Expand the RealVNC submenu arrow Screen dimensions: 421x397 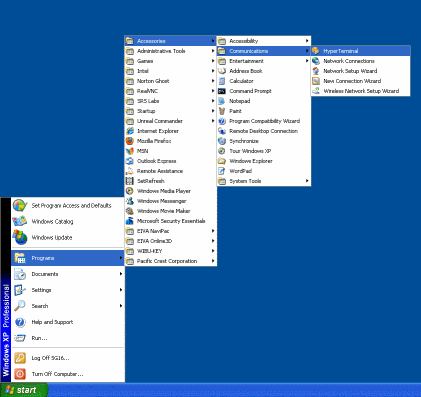(x=213, y=91)
